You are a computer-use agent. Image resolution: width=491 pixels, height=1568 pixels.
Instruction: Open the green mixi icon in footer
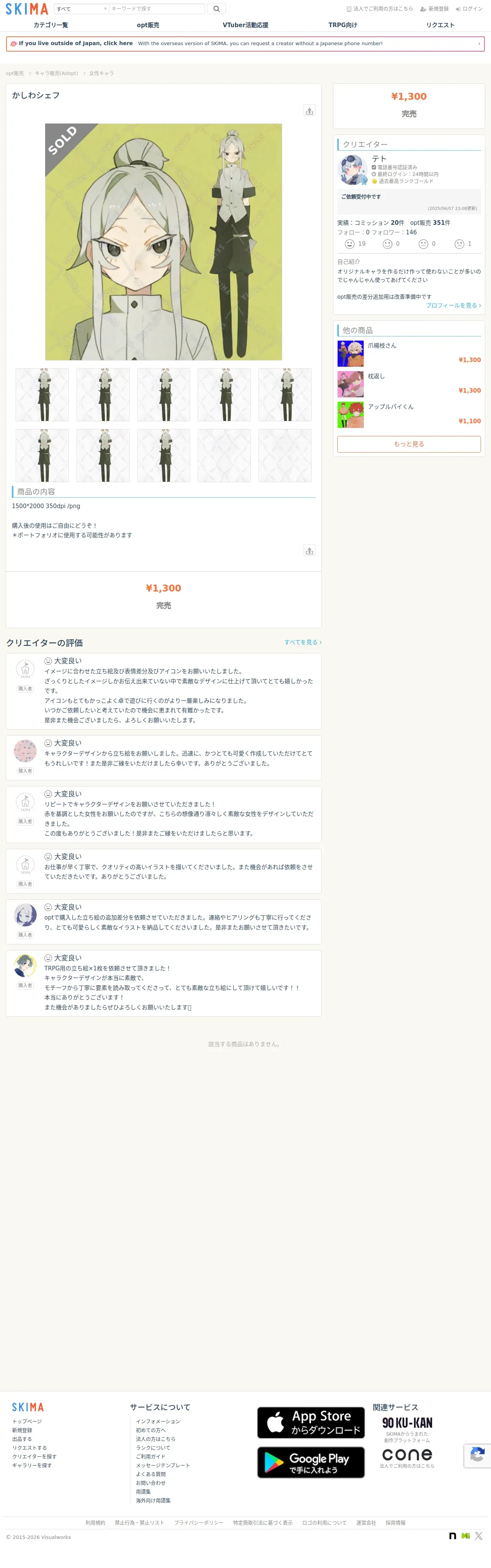point(465,1536)
